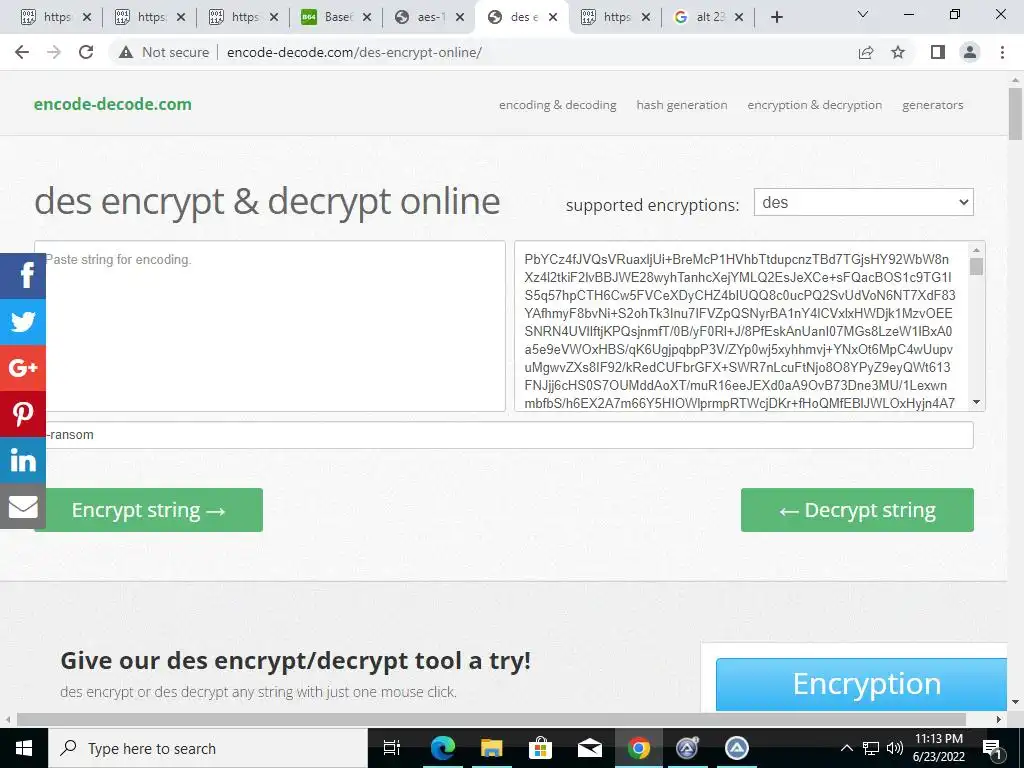The width and height of the screenshot is (1024, 768).
Task: Bookmark this page with the star icon
Action: (898, 52)
